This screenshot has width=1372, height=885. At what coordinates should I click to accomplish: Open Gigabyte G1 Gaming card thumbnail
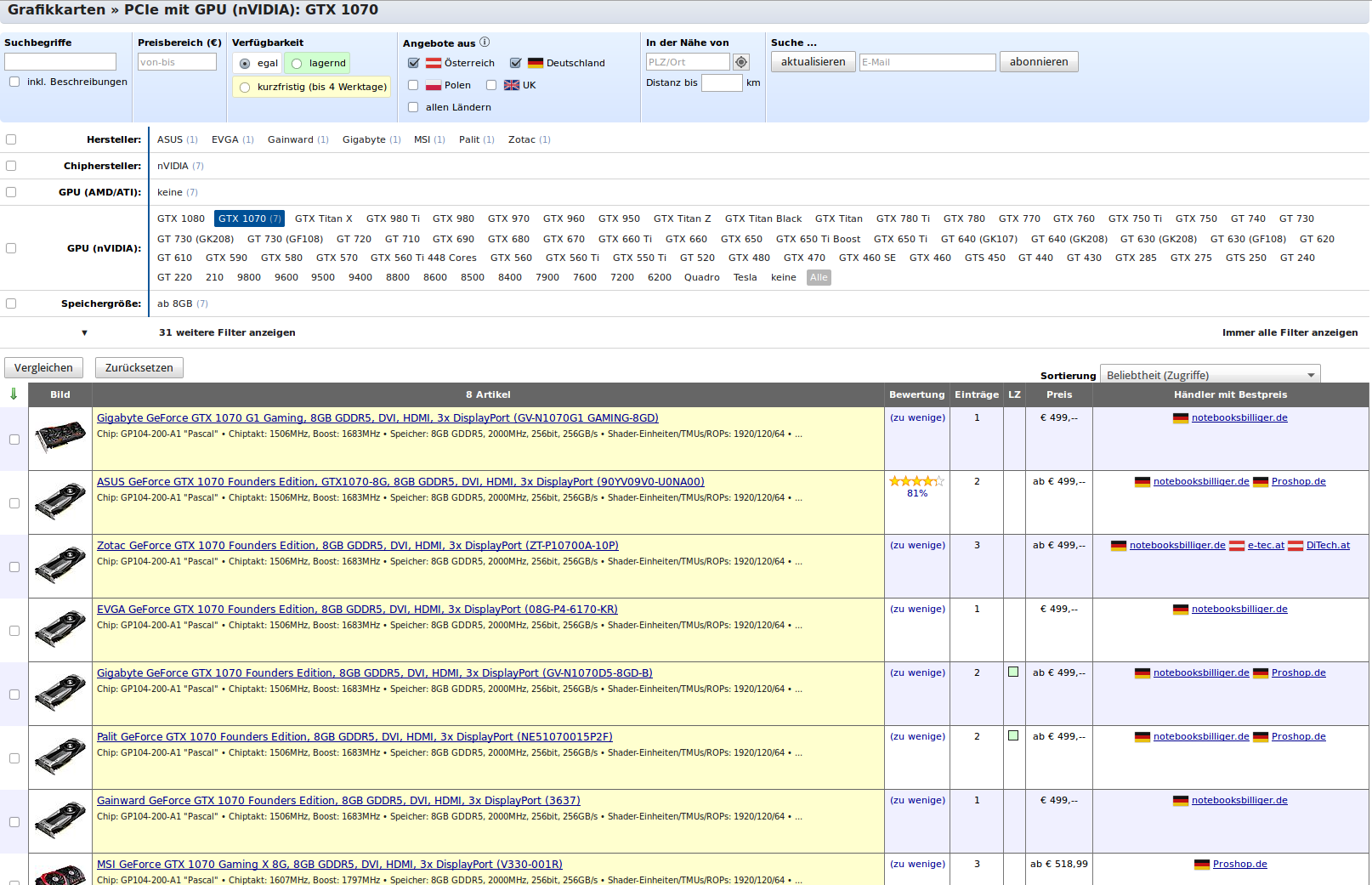tap(60, 438)
